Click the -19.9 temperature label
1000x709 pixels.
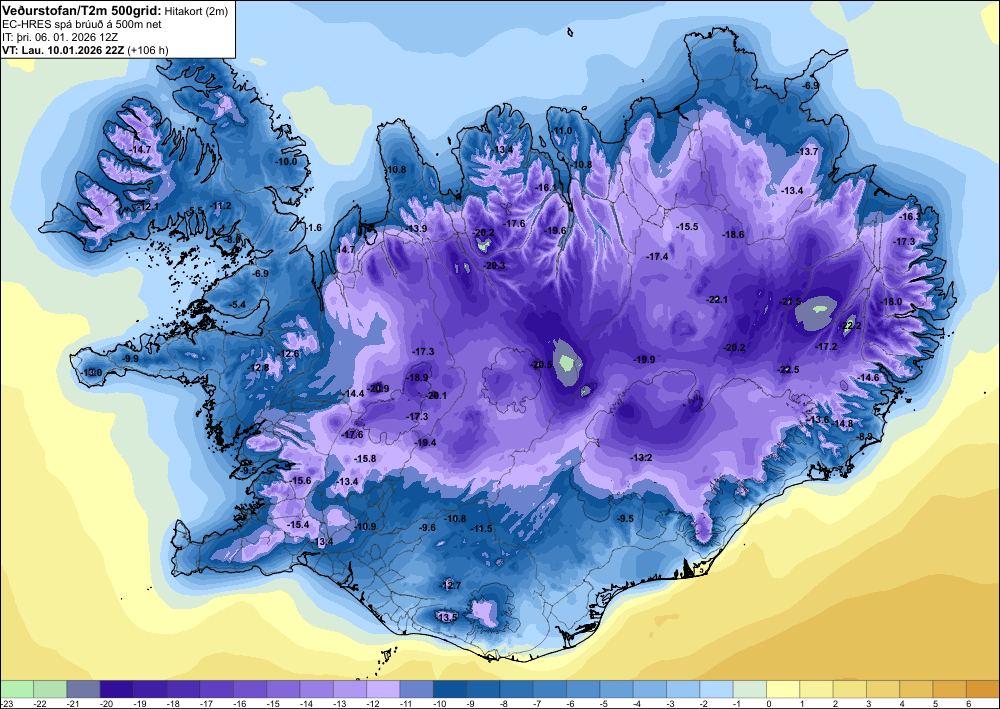(x=644, y=360)
